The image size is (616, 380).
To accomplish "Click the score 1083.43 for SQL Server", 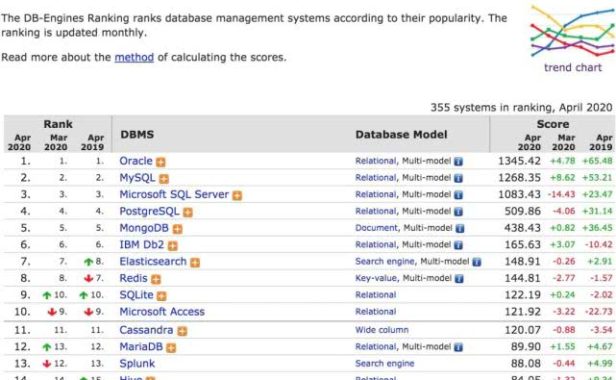I will [x=519, y=195].
